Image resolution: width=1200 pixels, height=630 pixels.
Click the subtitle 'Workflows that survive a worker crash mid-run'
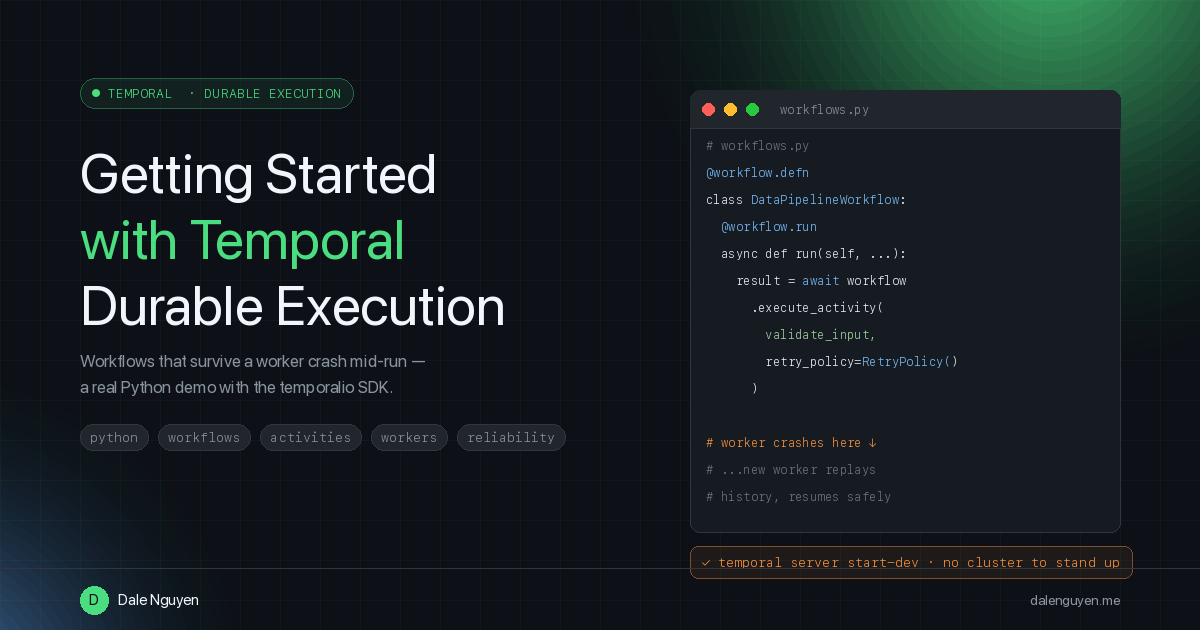tap(253, 360)
